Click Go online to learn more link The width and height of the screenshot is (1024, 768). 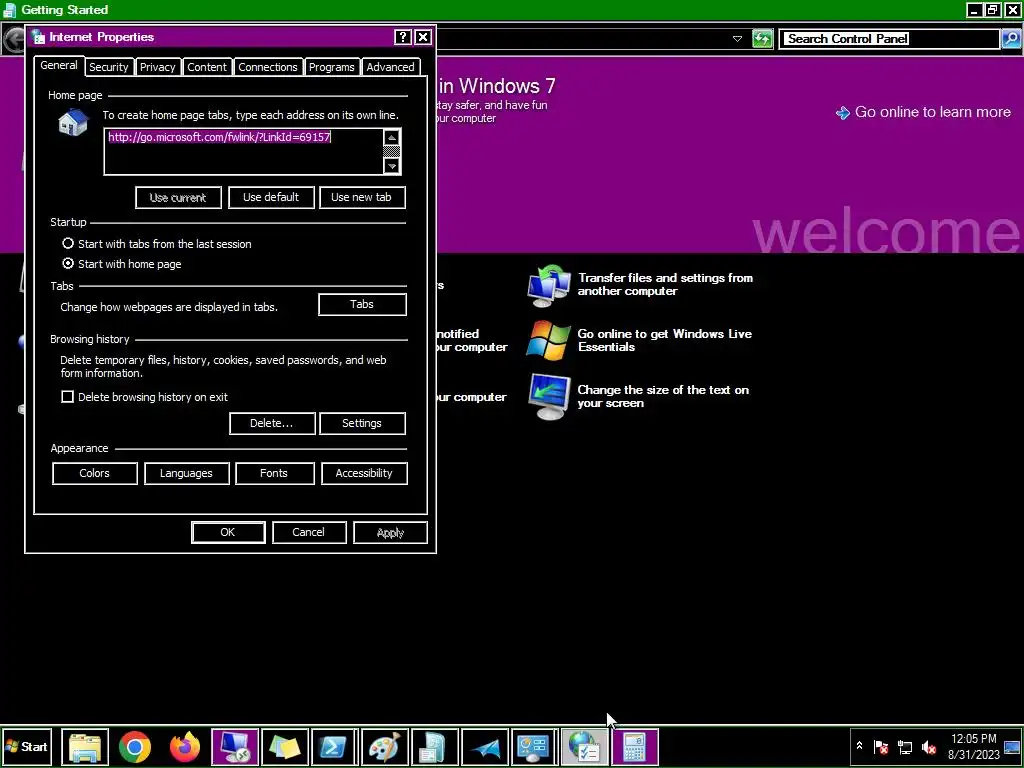tap(933, 112)
